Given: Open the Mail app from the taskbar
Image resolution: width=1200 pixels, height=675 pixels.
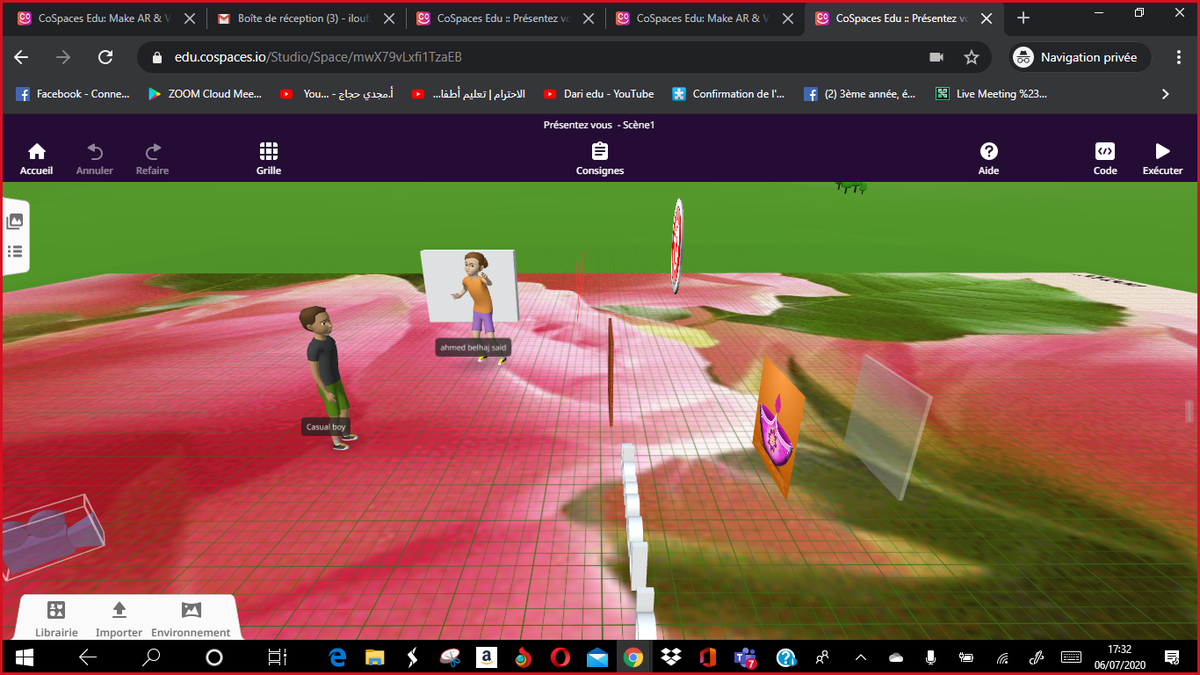Looking at the screenshot, I should [x=597, y=657].
